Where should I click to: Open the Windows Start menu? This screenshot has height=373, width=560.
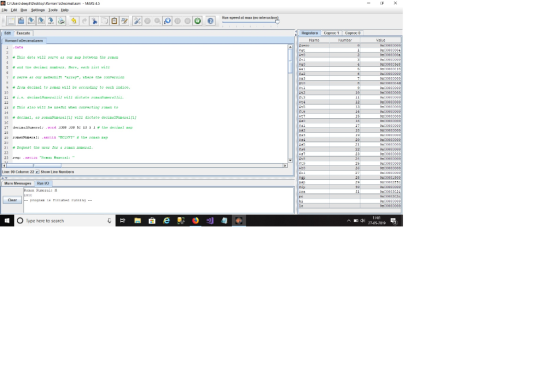(x=7, y=221)
